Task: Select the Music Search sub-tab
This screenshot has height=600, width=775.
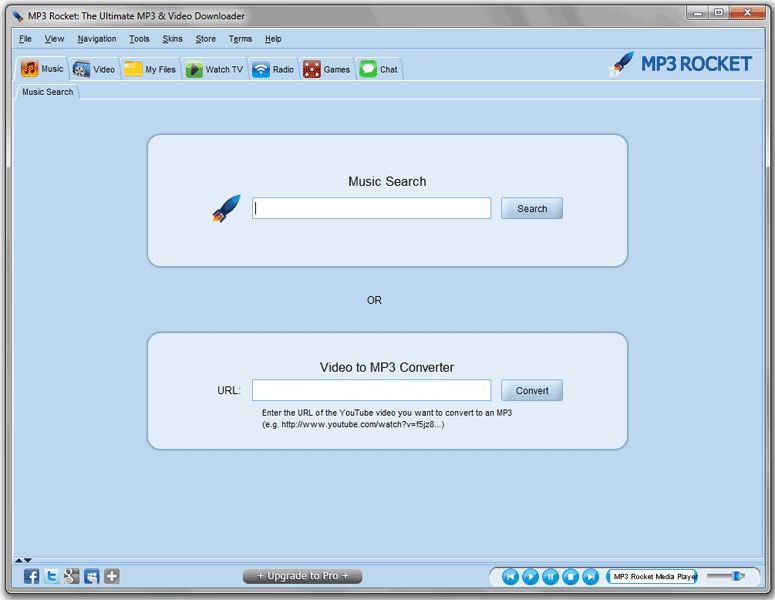Action: click(x=47, y=92)
